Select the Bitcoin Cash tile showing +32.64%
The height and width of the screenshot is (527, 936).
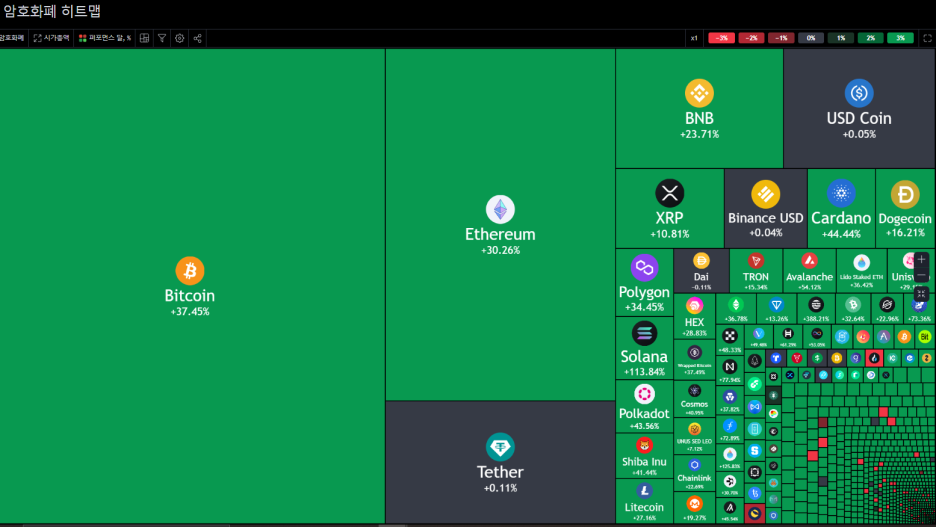[x=853, y=309]
